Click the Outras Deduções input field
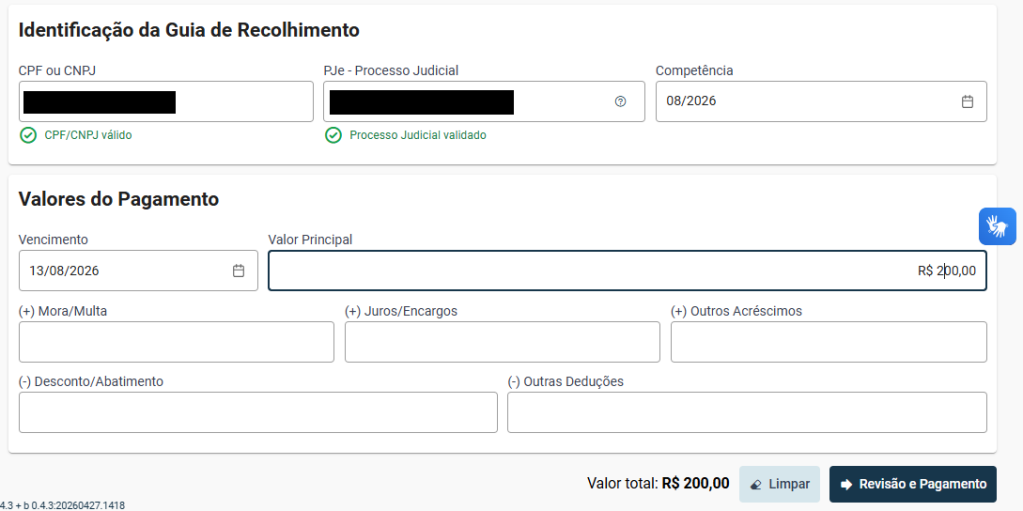This screenshot has width=1023, height=511. tap(747, 412)
